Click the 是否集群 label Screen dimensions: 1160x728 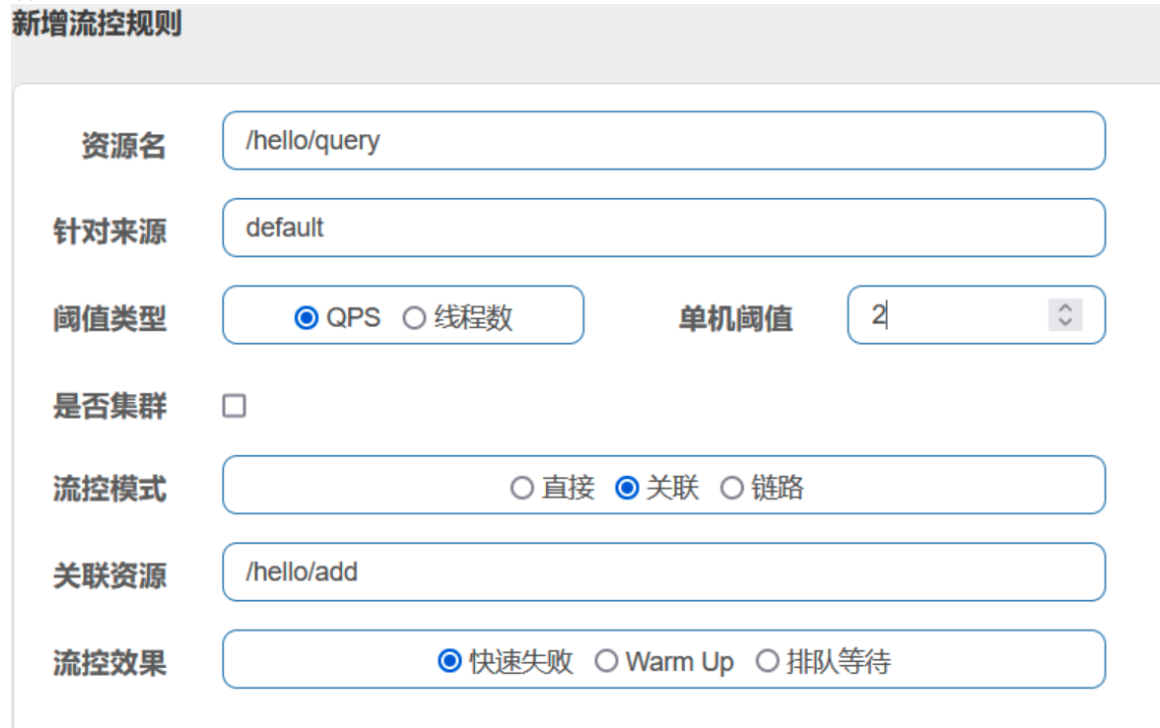click(x=109, y=406)
